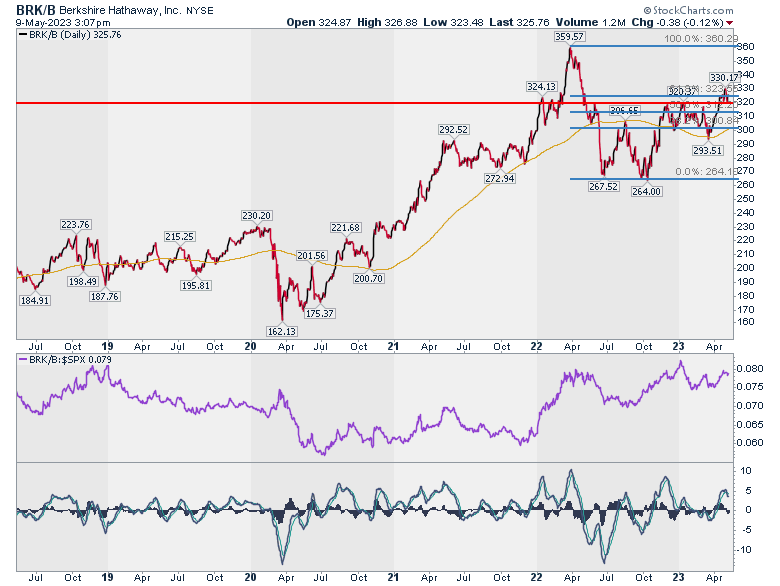Click the 175.37 price label
The height and width of the screenshot is (586, 780).
click(x=319, y=313)
